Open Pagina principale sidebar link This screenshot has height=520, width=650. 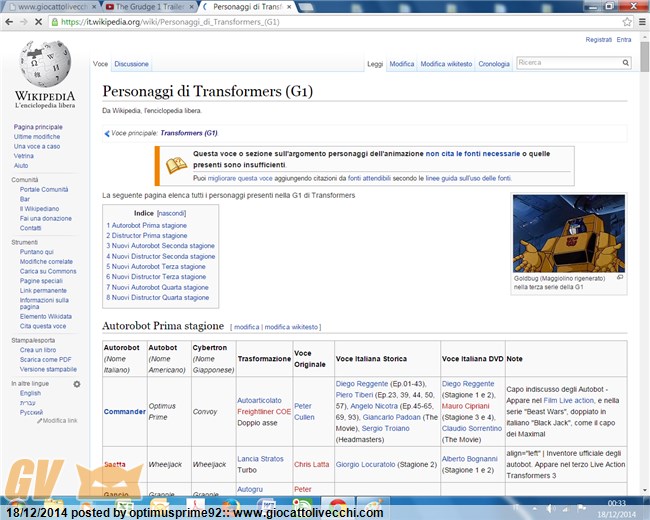click(38, 127)
